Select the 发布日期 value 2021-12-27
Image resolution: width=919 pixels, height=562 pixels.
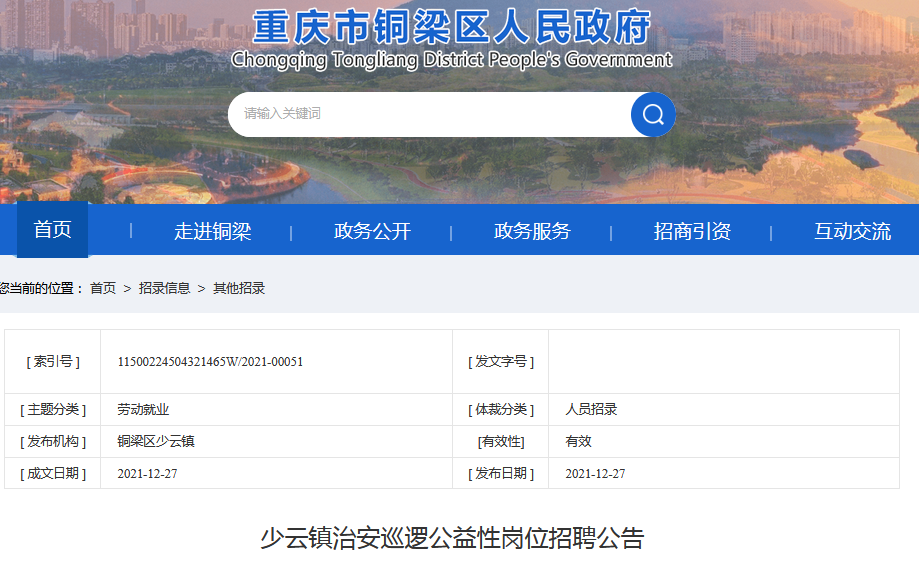point(595,474)
